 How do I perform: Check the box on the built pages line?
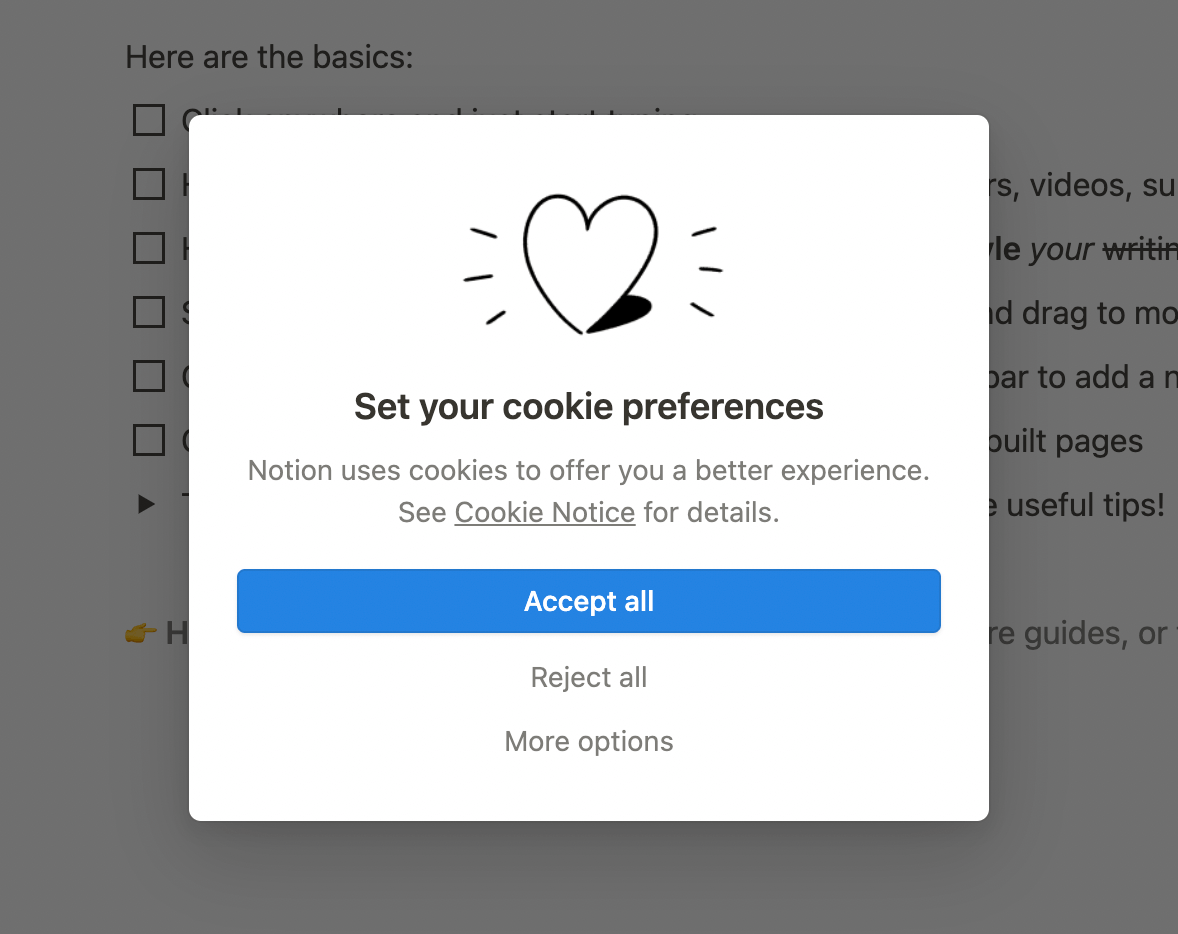click(149, 440)
